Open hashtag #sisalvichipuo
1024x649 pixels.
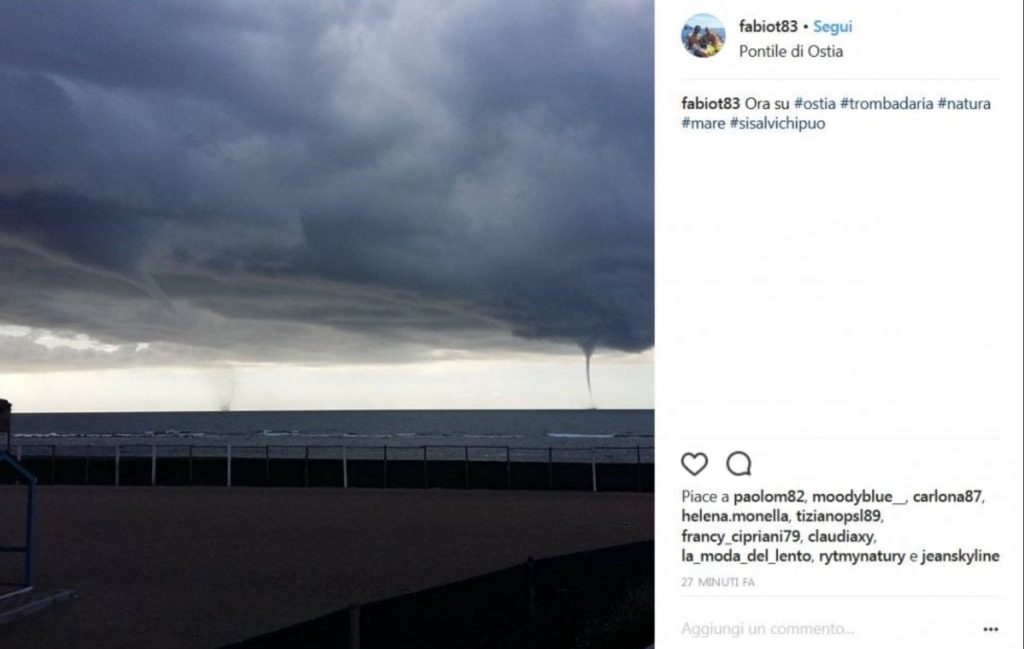777,123
